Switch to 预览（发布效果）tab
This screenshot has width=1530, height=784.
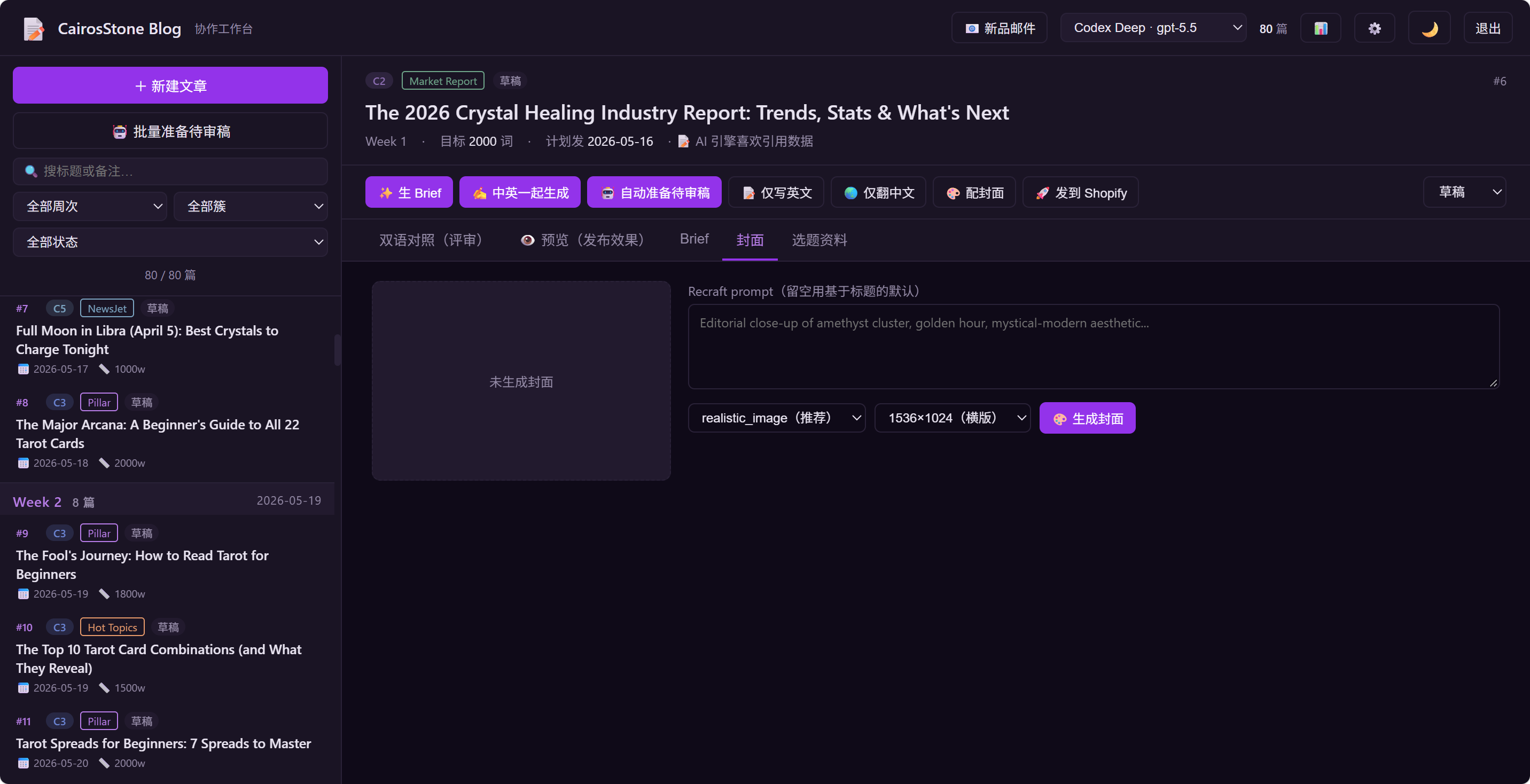(584, 240)
